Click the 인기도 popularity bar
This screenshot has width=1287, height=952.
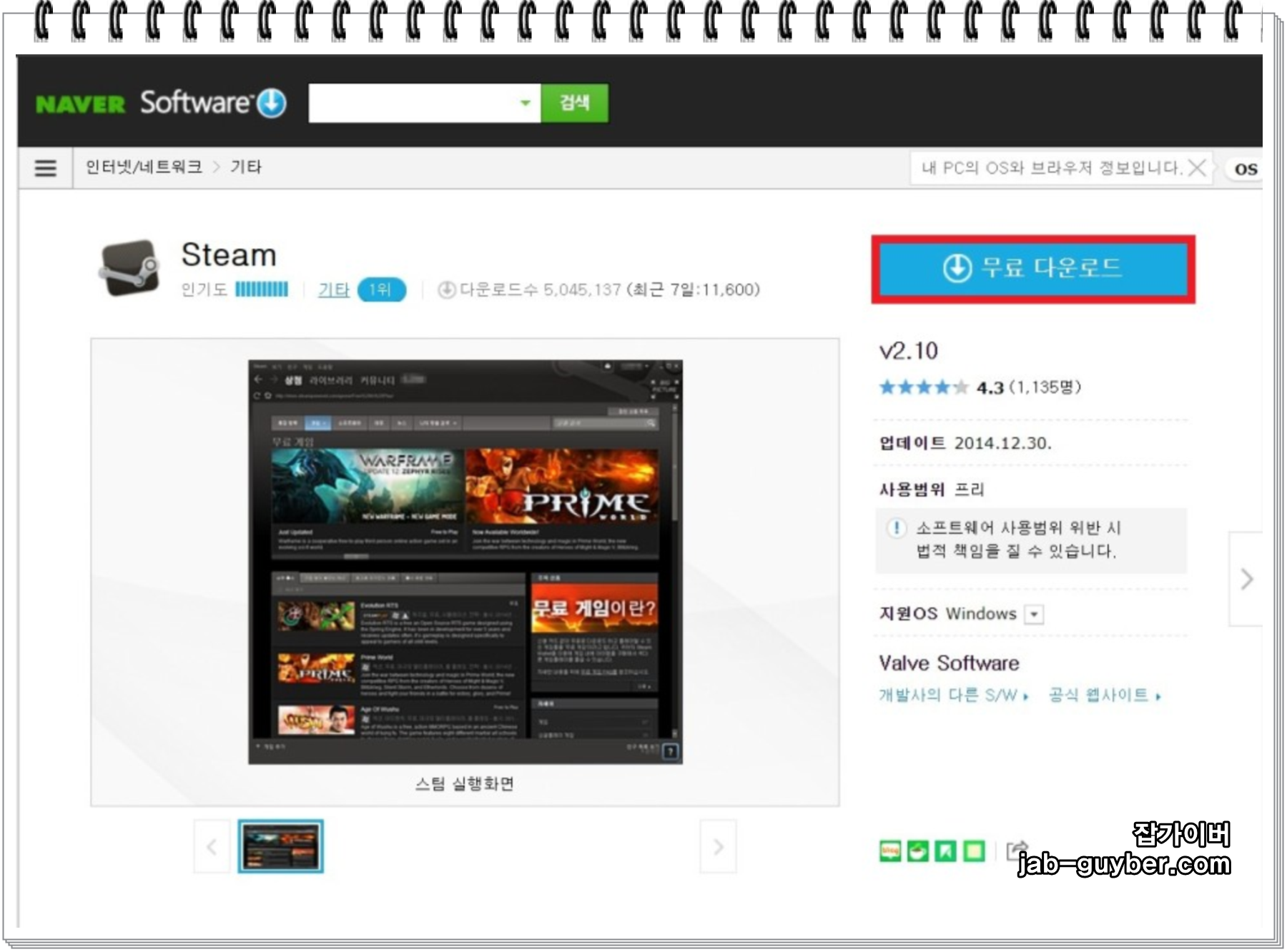pos(262,289)
